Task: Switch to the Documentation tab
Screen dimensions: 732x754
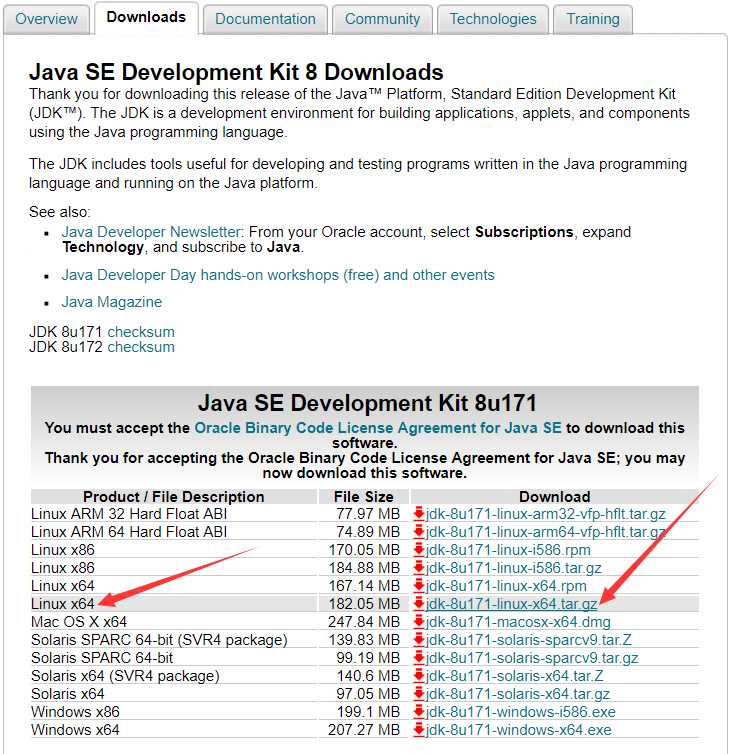Action: pyautogui.click(x=265, y=19)
